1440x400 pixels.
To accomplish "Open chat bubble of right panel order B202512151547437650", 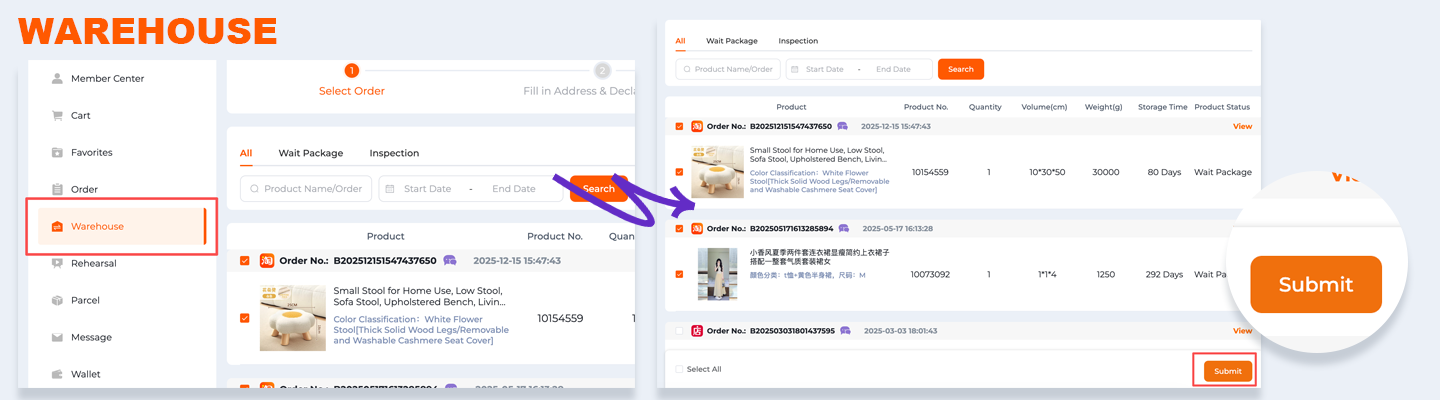I will 843,127.
